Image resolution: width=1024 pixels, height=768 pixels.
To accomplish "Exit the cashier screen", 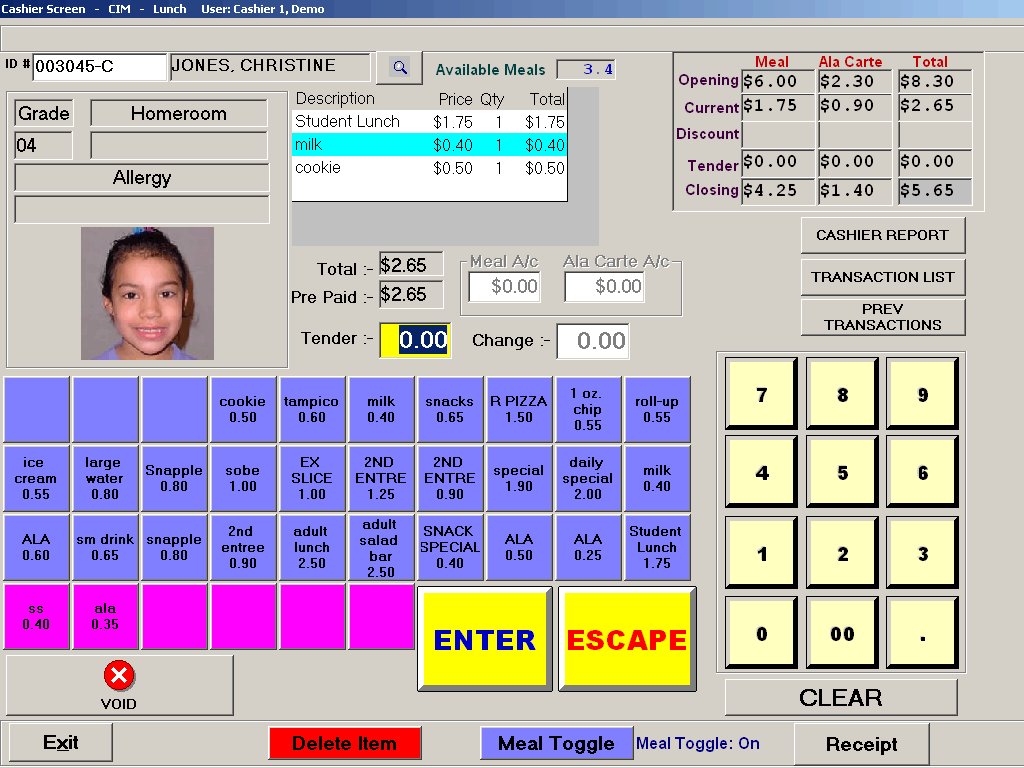I will 60,743.
